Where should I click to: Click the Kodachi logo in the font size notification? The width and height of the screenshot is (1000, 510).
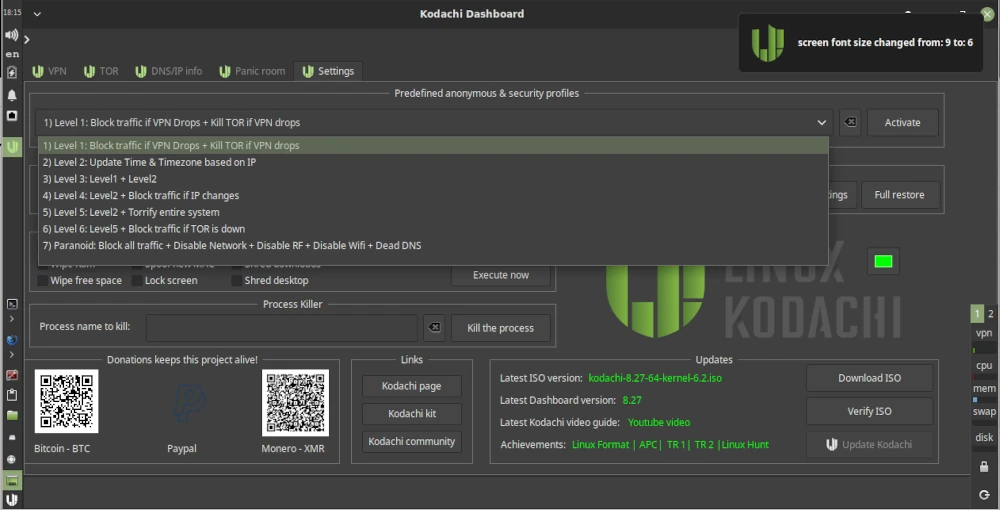[x=768, y=43]
